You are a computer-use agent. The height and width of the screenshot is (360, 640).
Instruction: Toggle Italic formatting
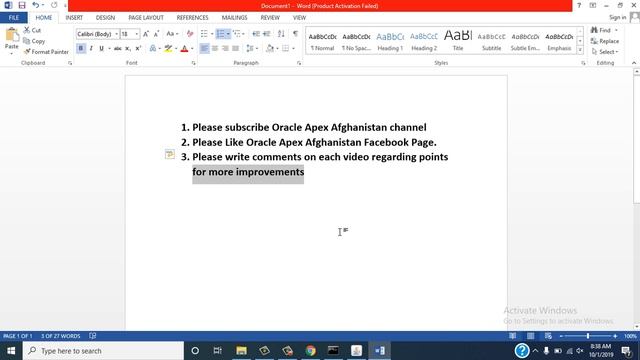[x=91, y=49]
